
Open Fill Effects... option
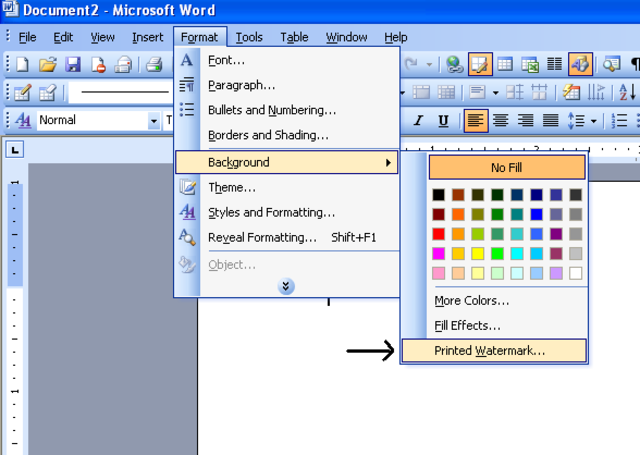pos(467,326)
